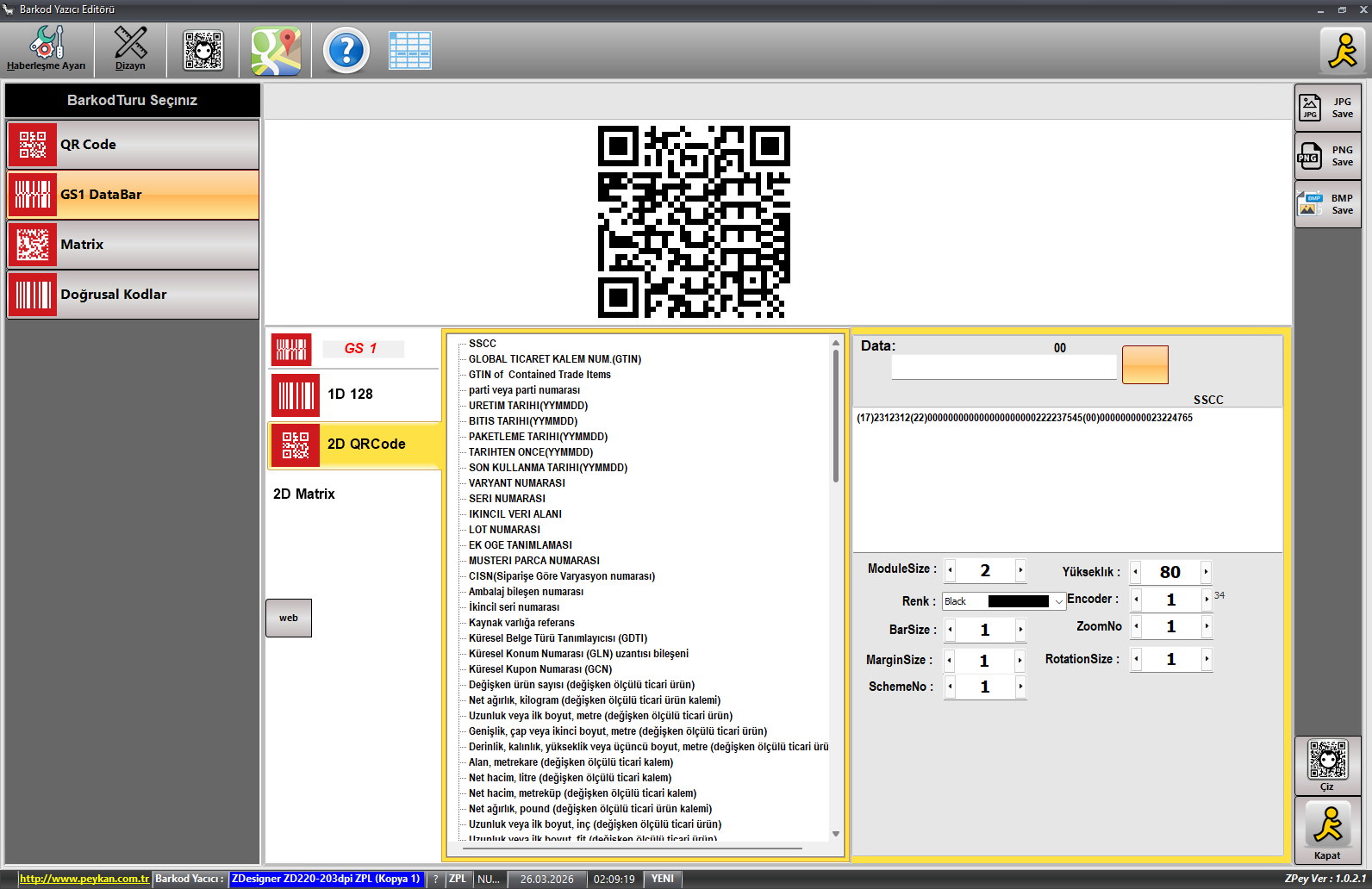Screen dimensions: 1372x889
Task: Select the Matrix barcode type
Action: pos(133,245)
